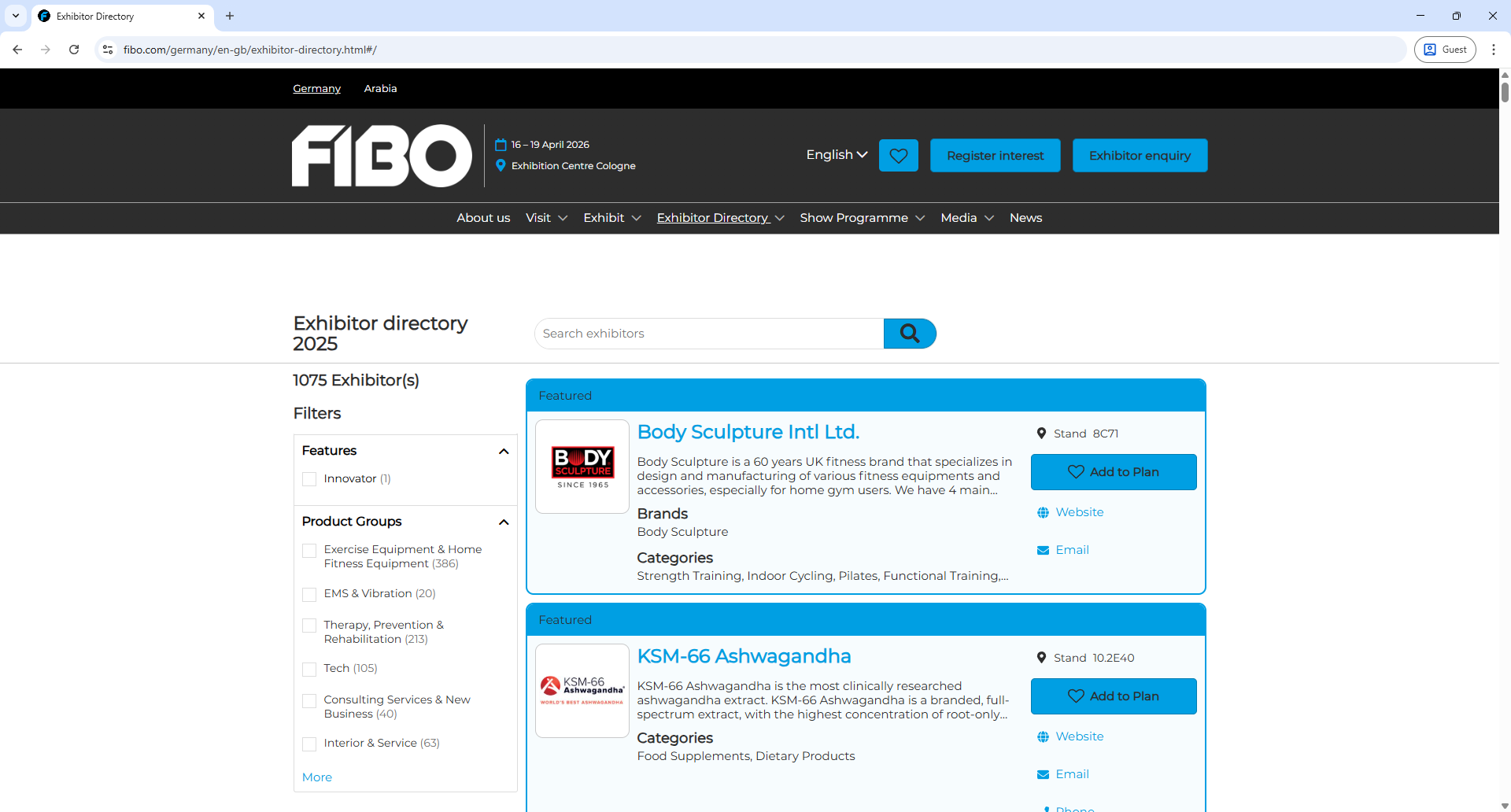Click the Email envelope icon for KSM-66 Ashwagandha
The image size is (1511, 812).
pyautogui.click(x=1044, y=773)
